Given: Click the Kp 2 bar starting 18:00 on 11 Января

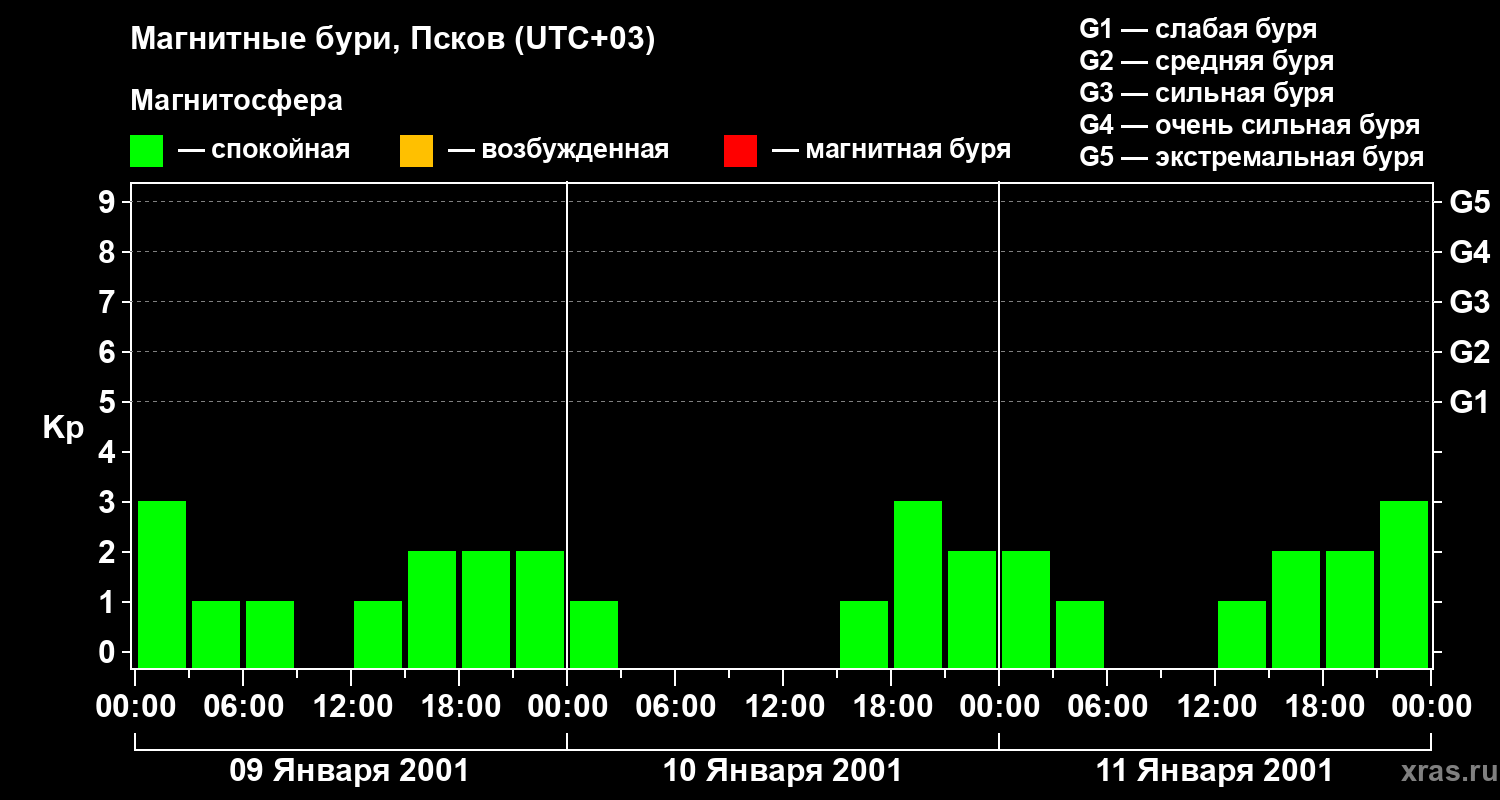Looking at the screenshot, I should point(1350,609).
